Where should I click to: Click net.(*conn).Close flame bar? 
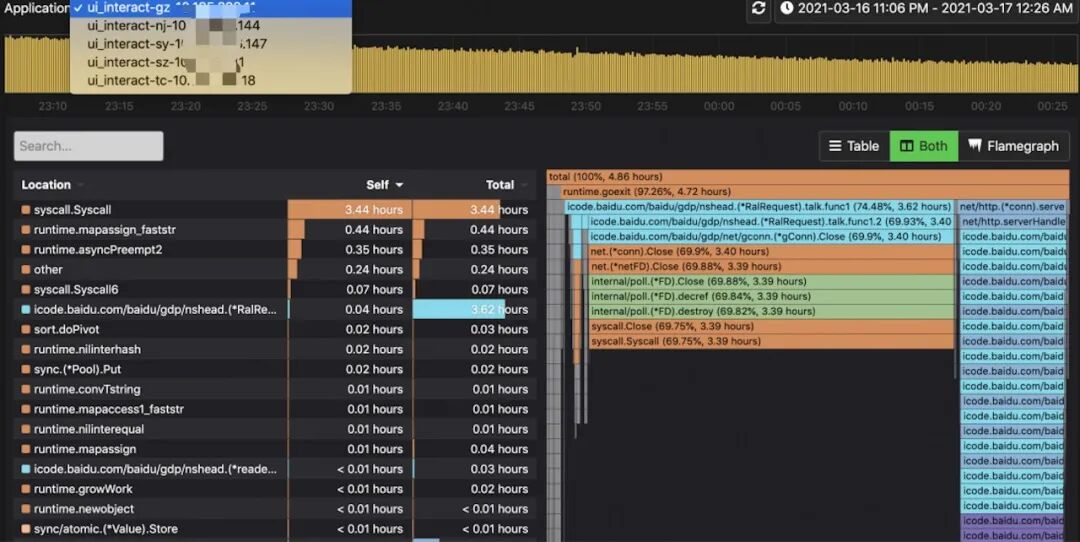point(771,251)
